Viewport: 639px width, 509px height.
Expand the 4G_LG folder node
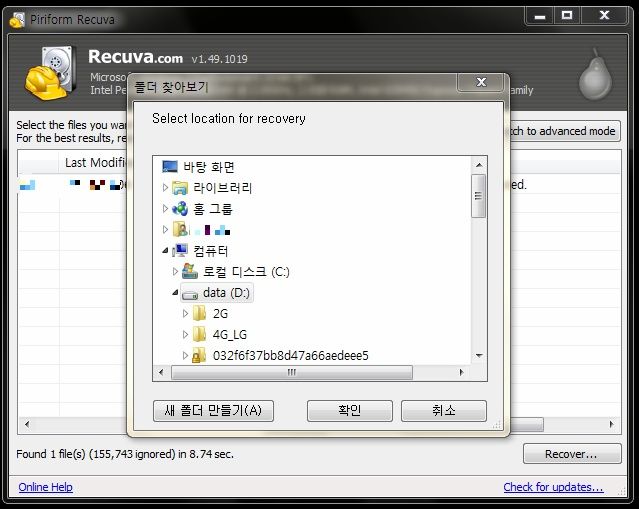(x=185, y=334)
